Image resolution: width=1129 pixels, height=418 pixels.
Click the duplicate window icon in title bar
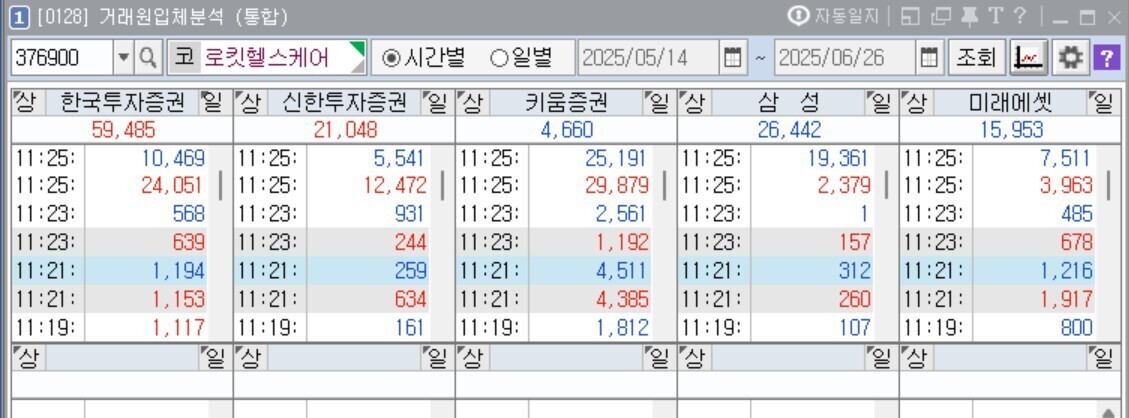(x=940, y=17)
